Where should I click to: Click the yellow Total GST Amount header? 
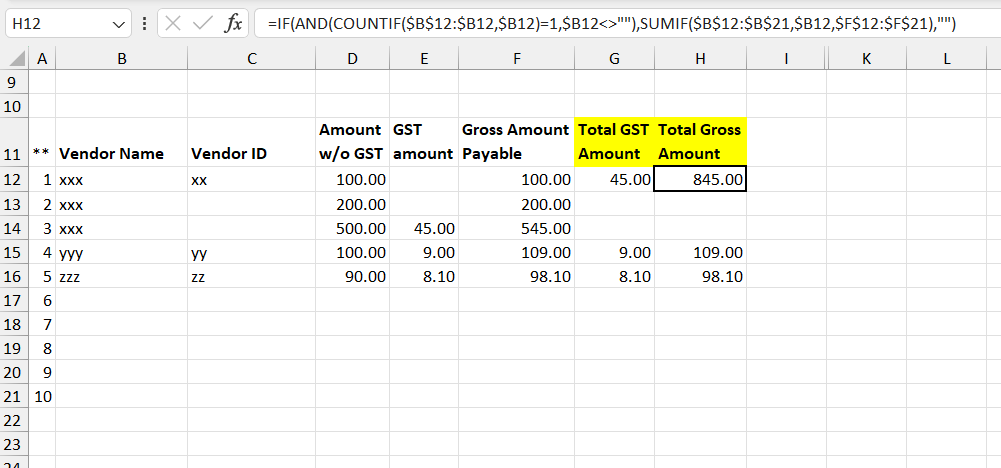tap(614, 142)
